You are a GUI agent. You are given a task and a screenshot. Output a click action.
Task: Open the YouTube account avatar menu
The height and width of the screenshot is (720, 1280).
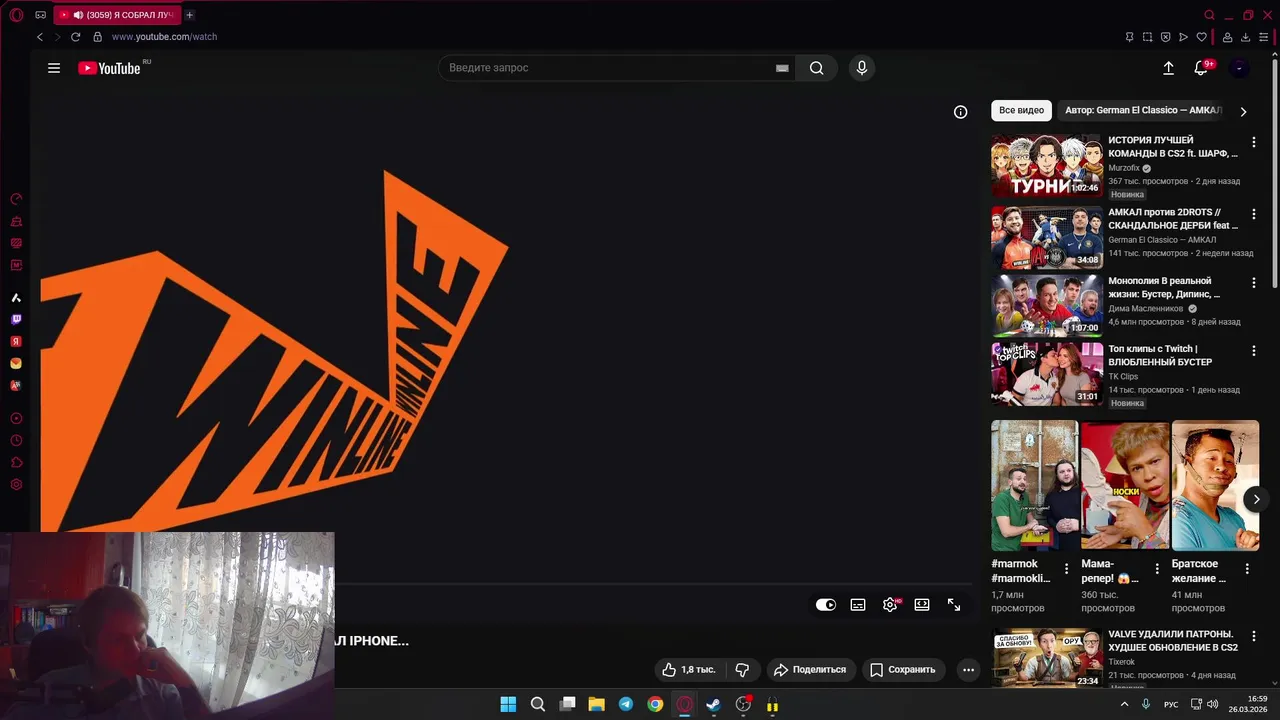tap(1239, 68)
